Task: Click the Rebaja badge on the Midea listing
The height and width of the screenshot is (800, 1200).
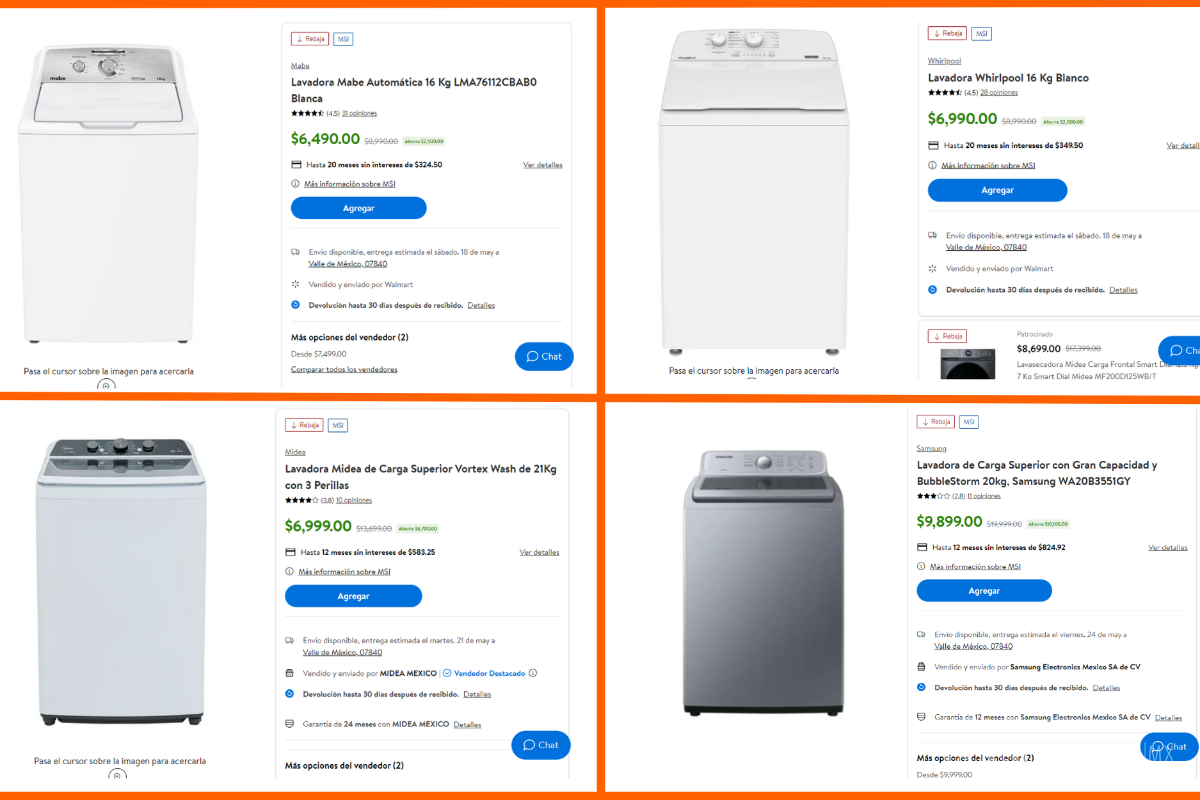Action: click(x=303, y=424)
